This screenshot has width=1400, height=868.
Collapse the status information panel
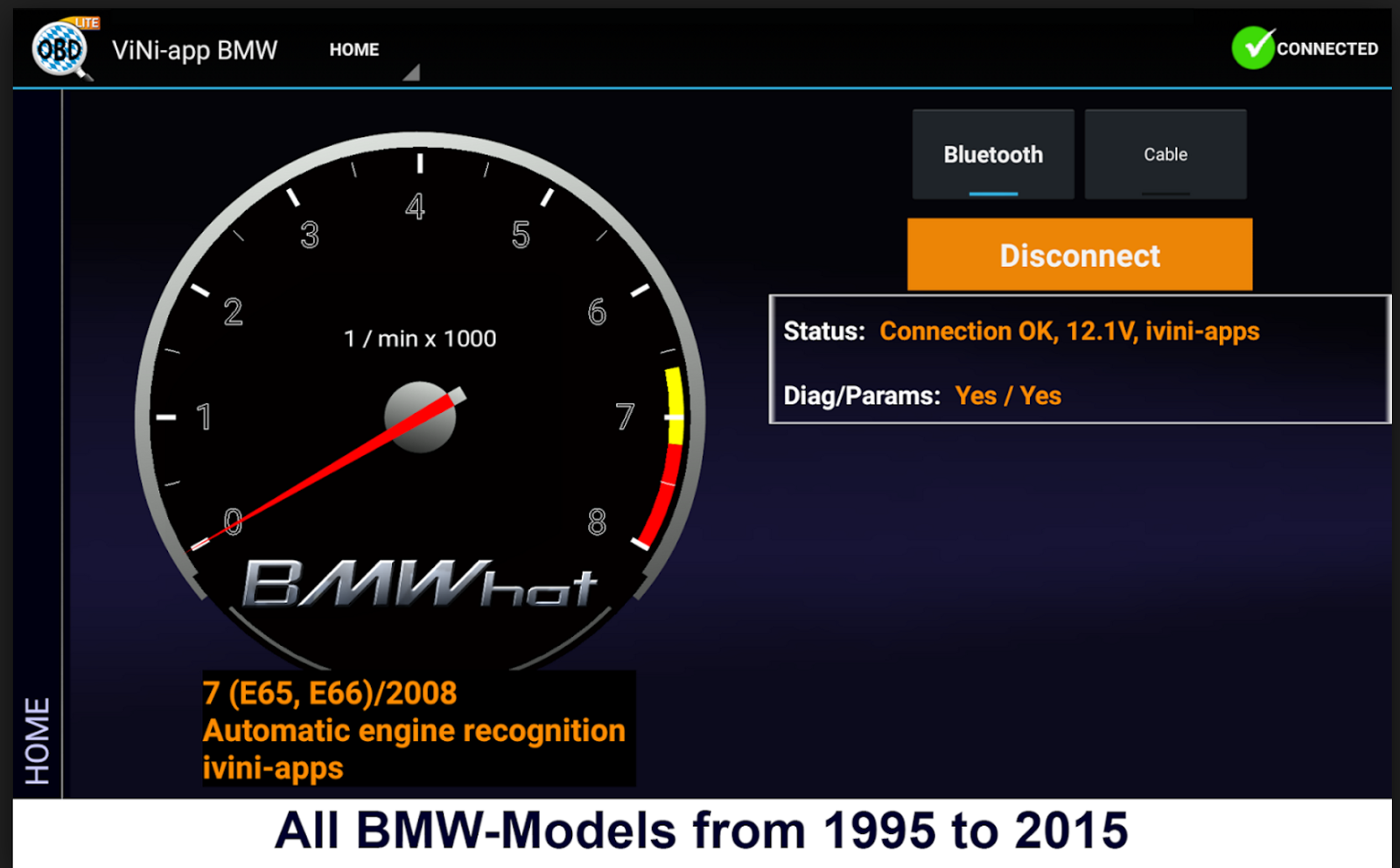click(1080, 361)
